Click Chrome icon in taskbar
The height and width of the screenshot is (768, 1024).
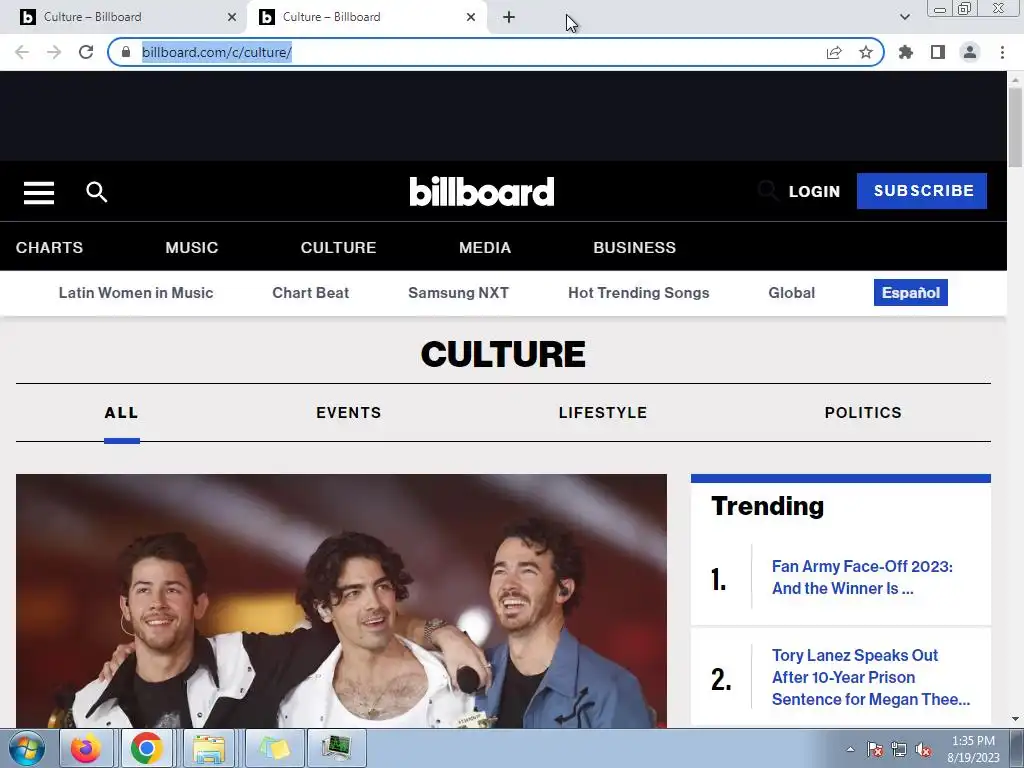(146, 748)
